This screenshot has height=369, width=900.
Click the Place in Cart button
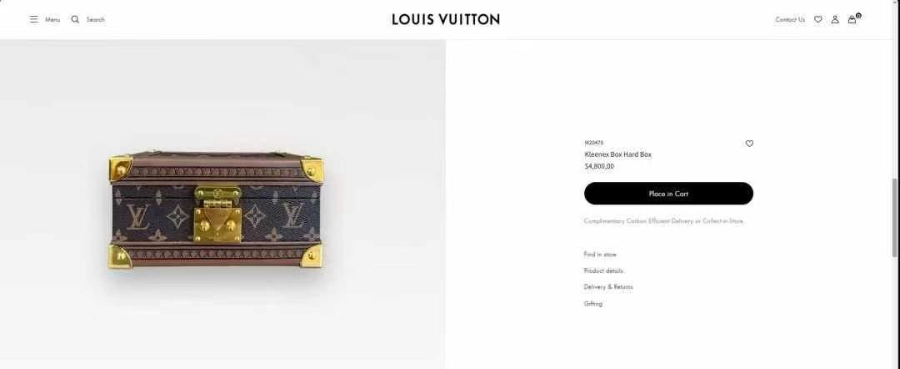pyautogui.click(x=668, y=193)
